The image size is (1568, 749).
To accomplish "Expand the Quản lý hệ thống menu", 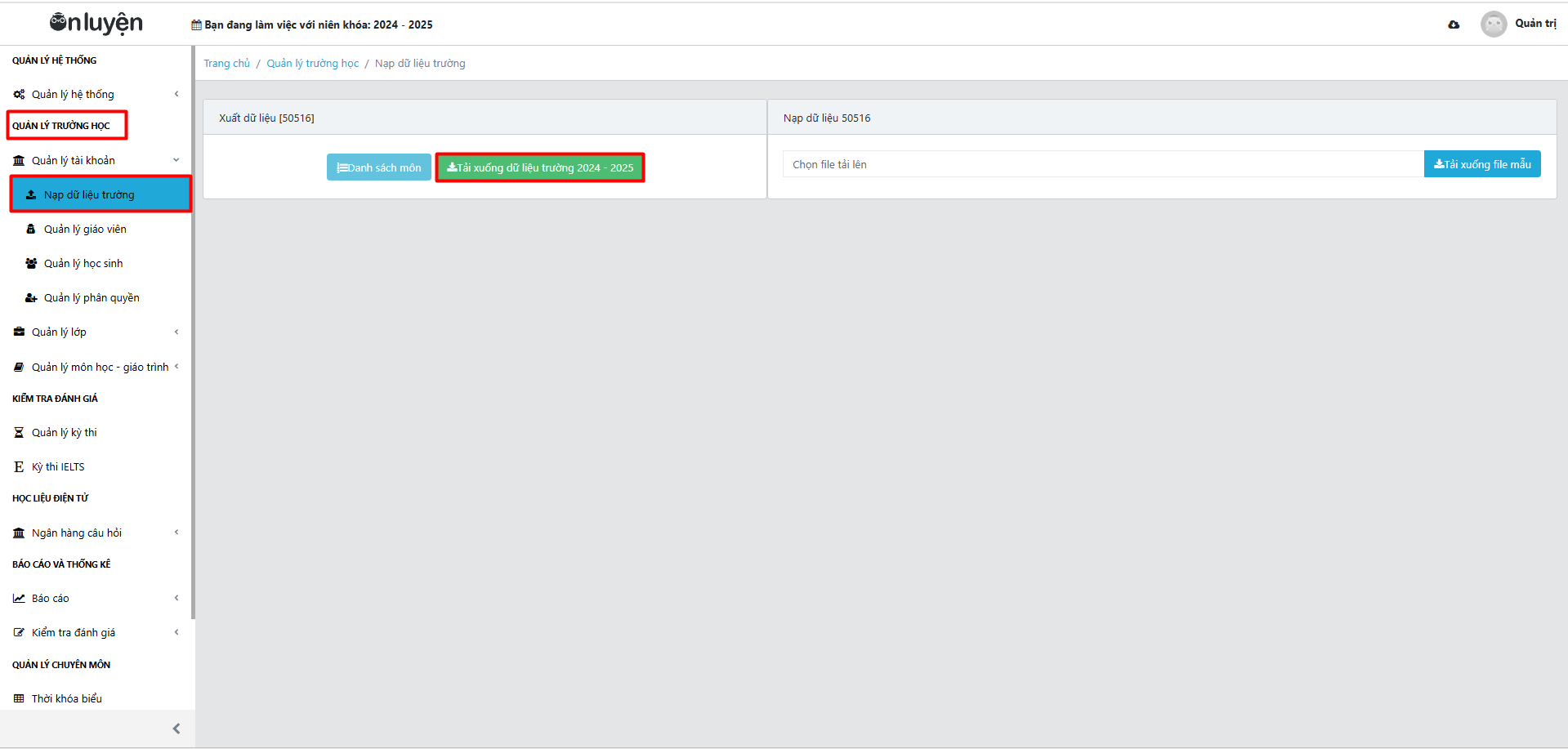I will tap(176, 94).
